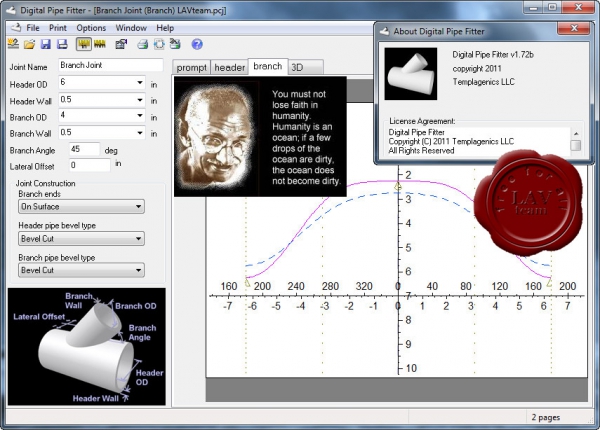
Task: Click the printer setup icon
Action: (175, 44)
